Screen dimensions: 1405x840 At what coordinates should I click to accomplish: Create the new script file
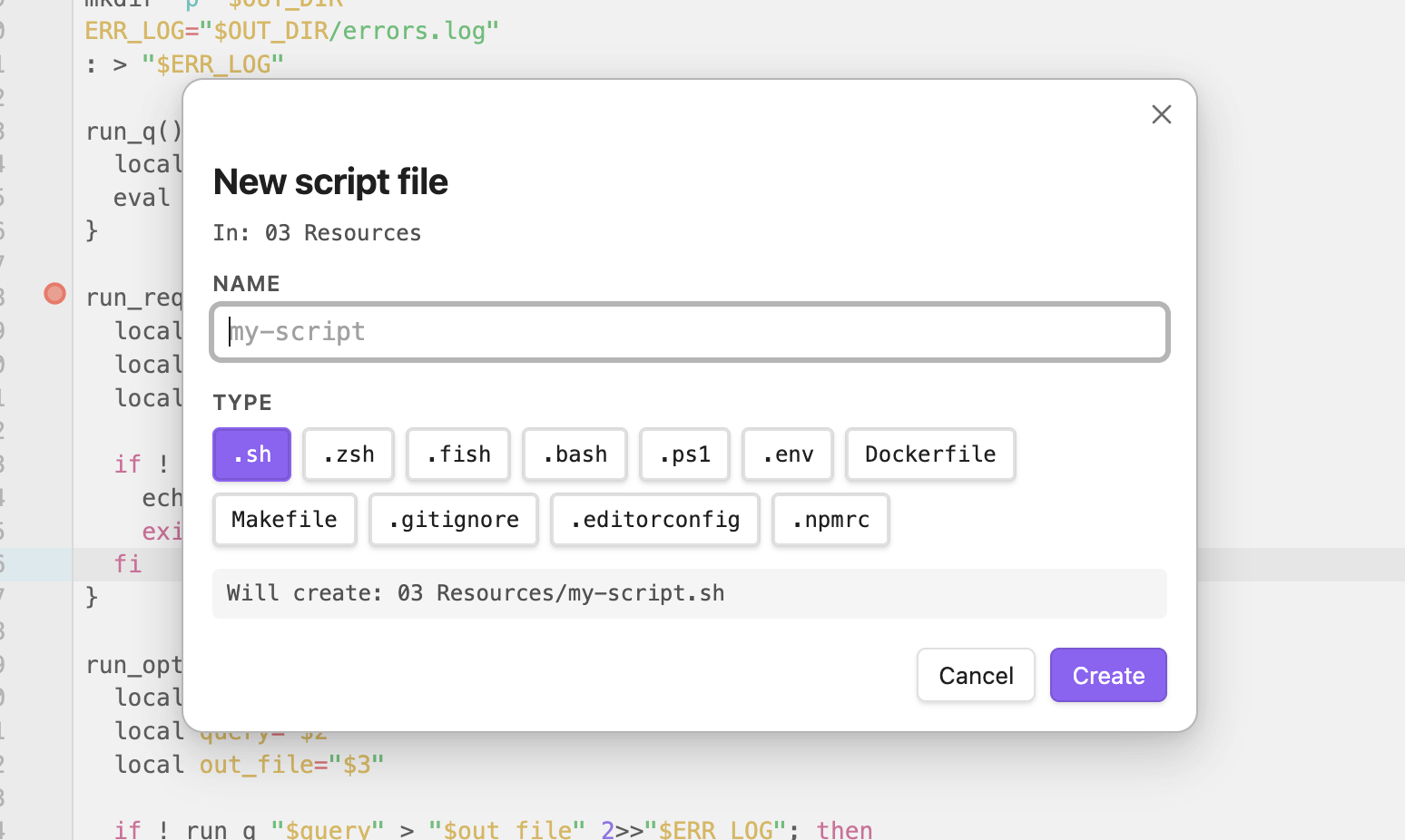1108,675
